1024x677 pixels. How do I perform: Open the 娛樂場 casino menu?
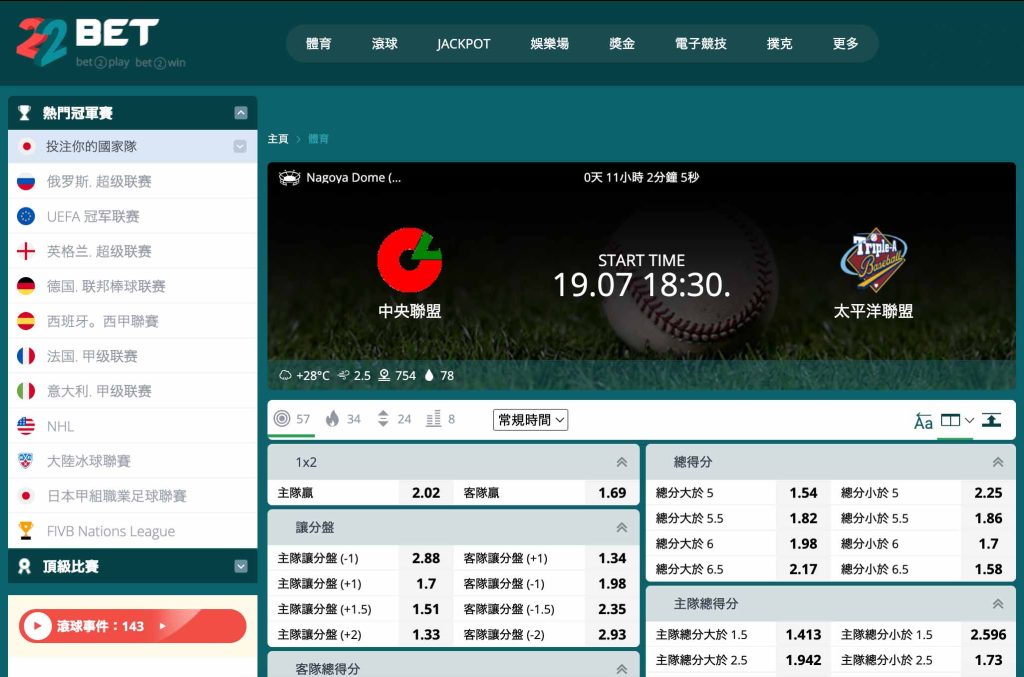point(549,44)
